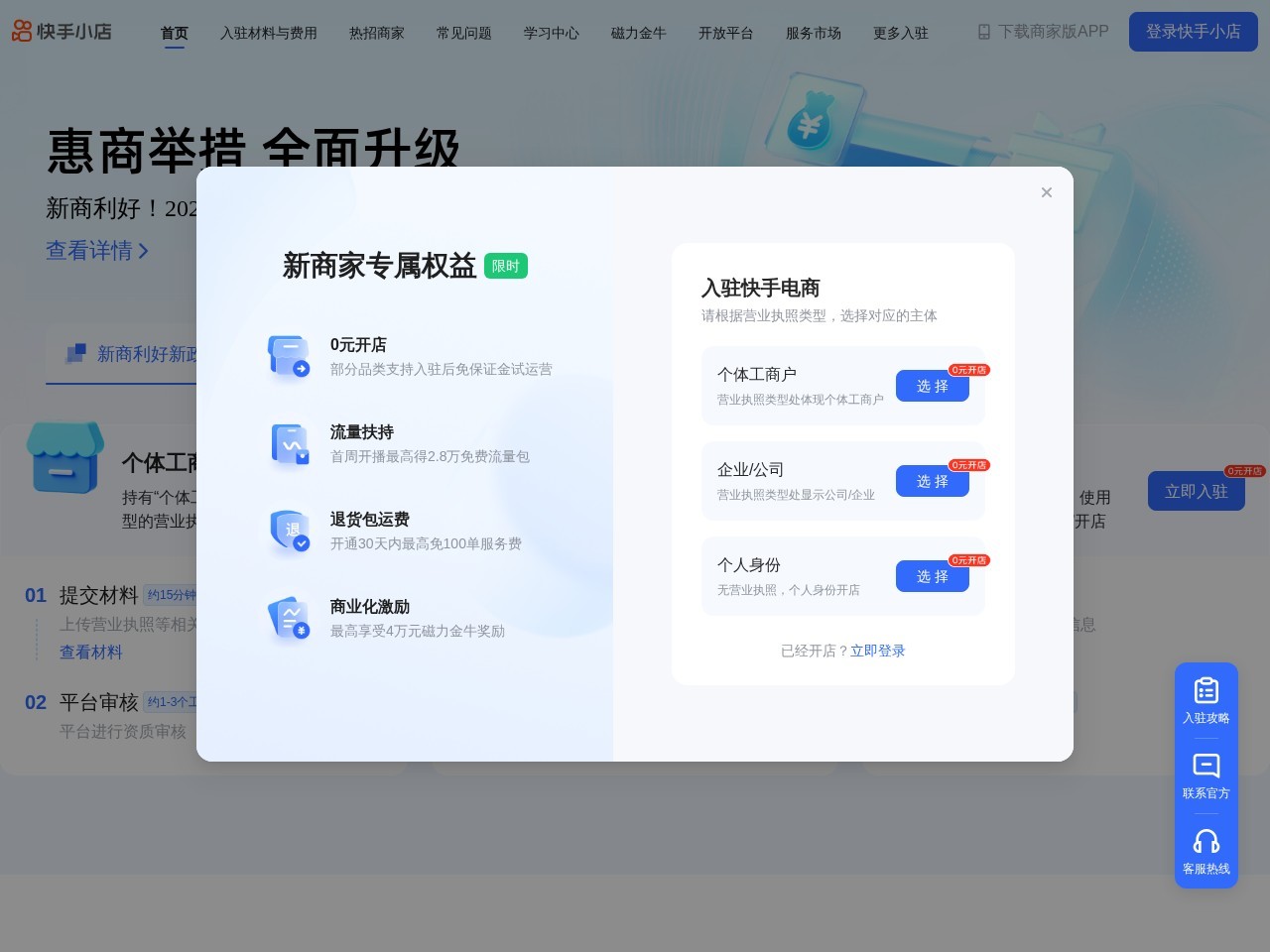1270x952 pixels.
Task: Open the 开放平台 nav item
Action: tap(726, 33)
